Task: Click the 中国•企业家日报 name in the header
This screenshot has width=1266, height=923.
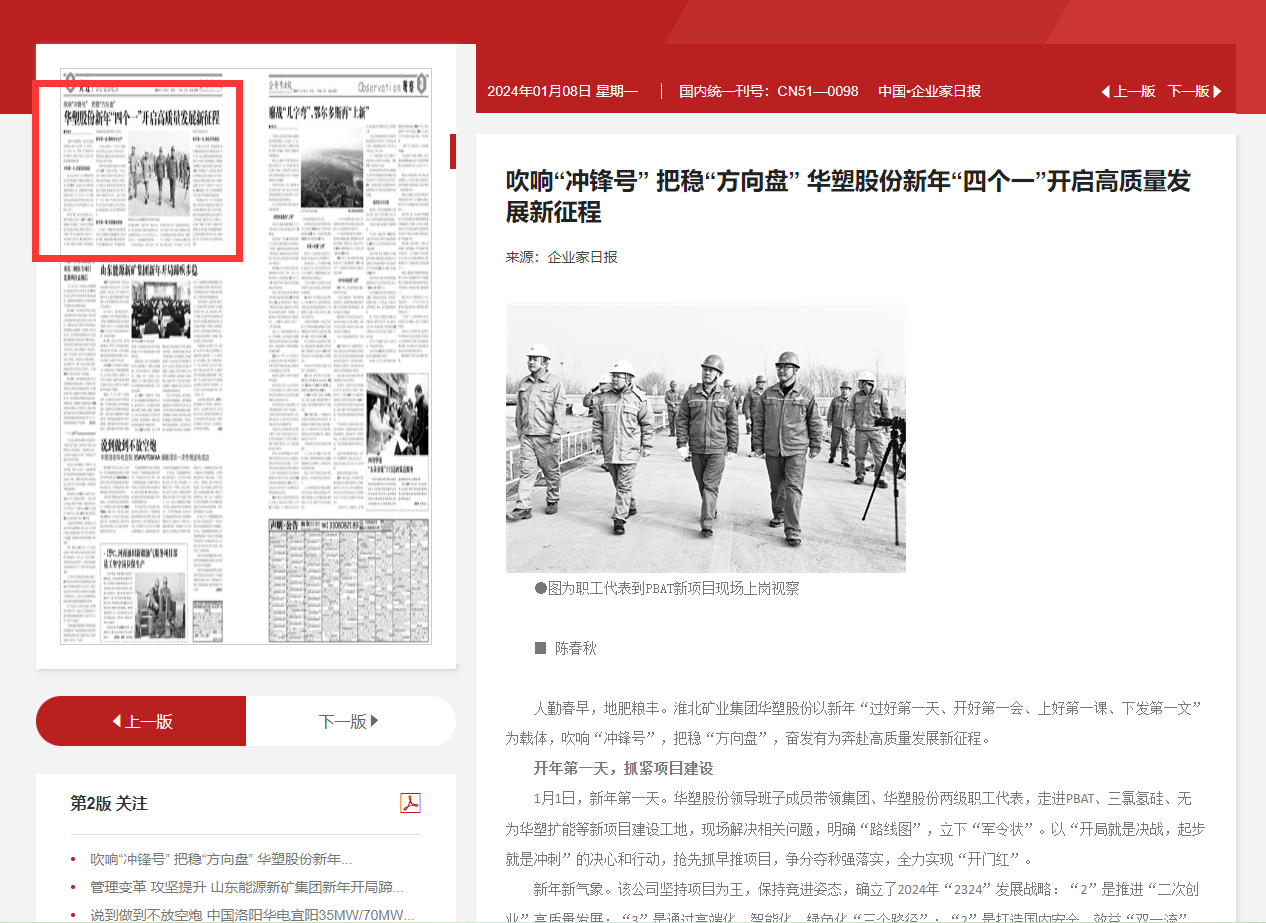Action: (x=929, y=91)
